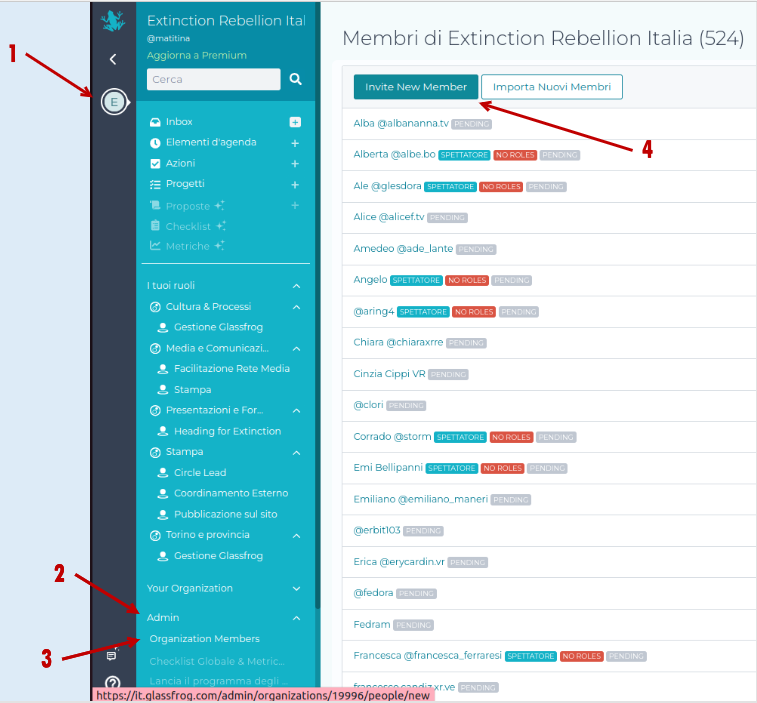Open Organization Members admin page

(204, 639)
